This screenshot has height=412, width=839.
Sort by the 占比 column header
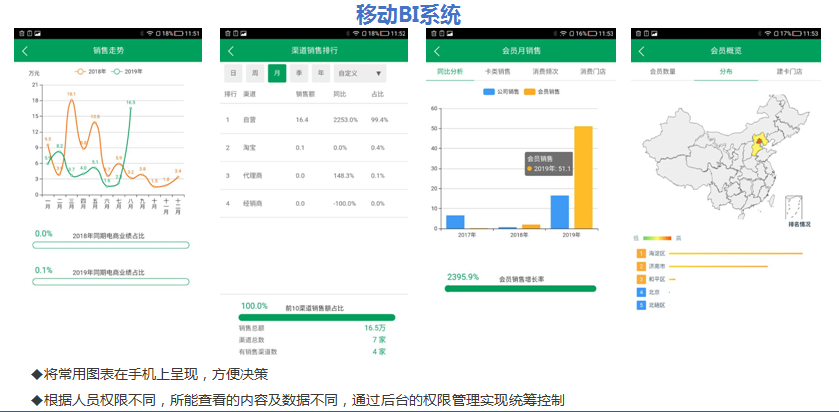coord(377,94)
